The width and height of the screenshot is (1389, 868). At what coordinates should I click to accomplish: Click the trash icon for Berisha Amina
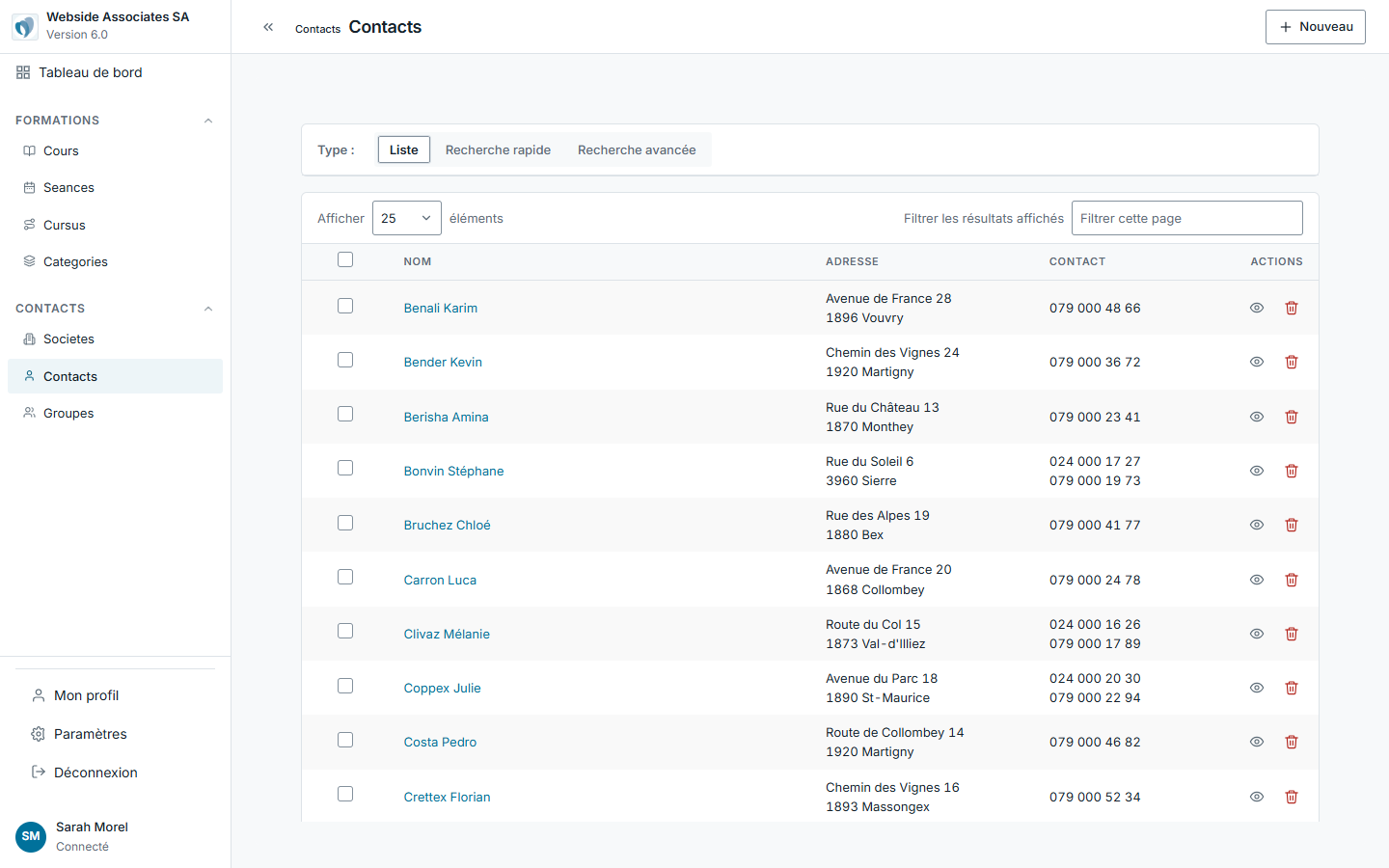pyautogui.click(x=1292, y=417)
